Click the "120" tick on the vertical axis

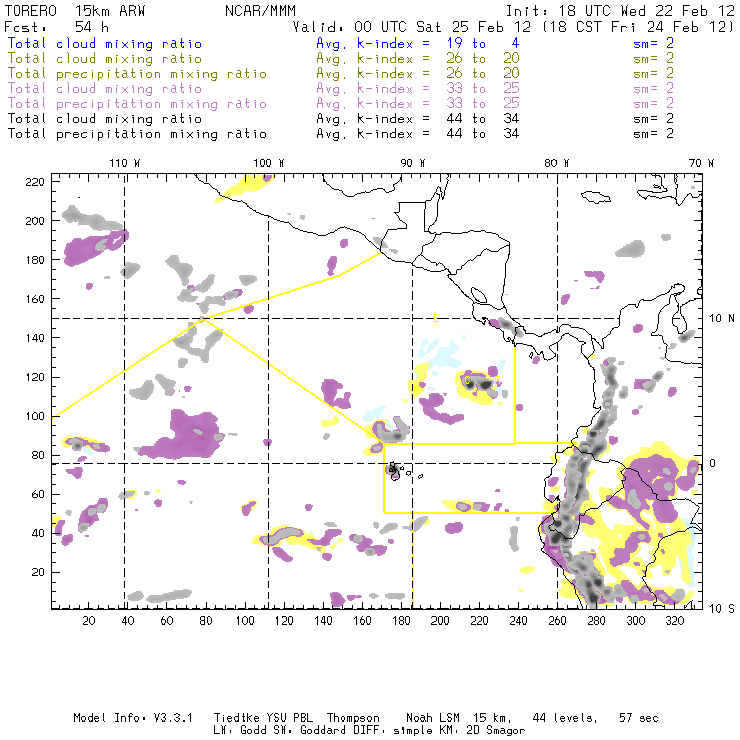[35, 377]
